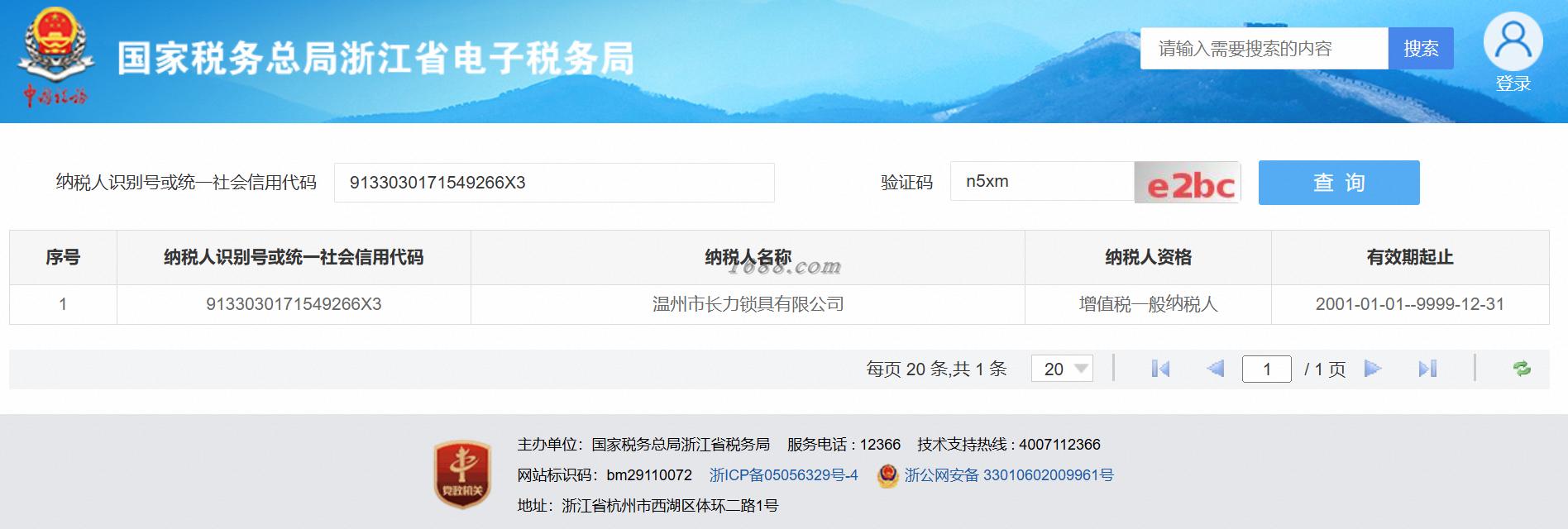Refresh the results table
1568x529 pixels.
(x=1522, y=369)
